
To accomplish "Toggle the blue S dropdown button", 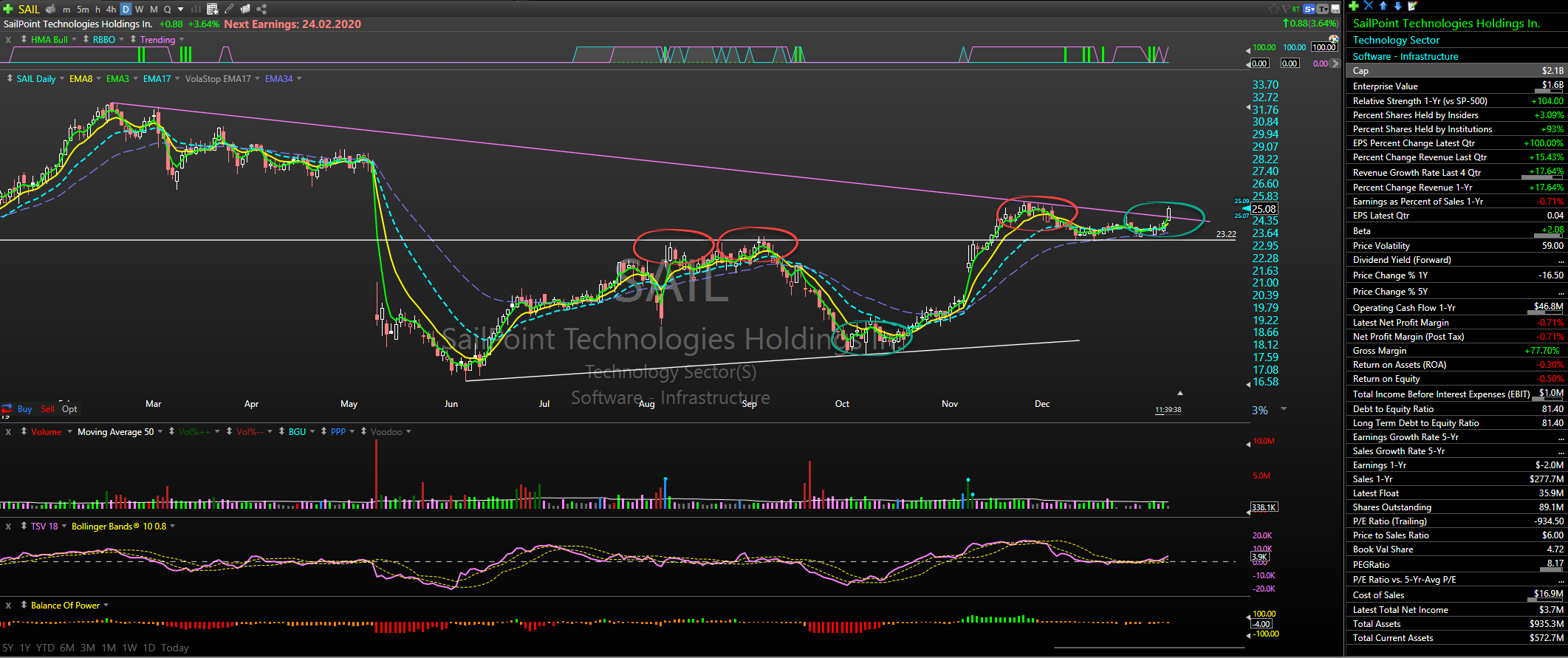I will tap(1309, 9).
